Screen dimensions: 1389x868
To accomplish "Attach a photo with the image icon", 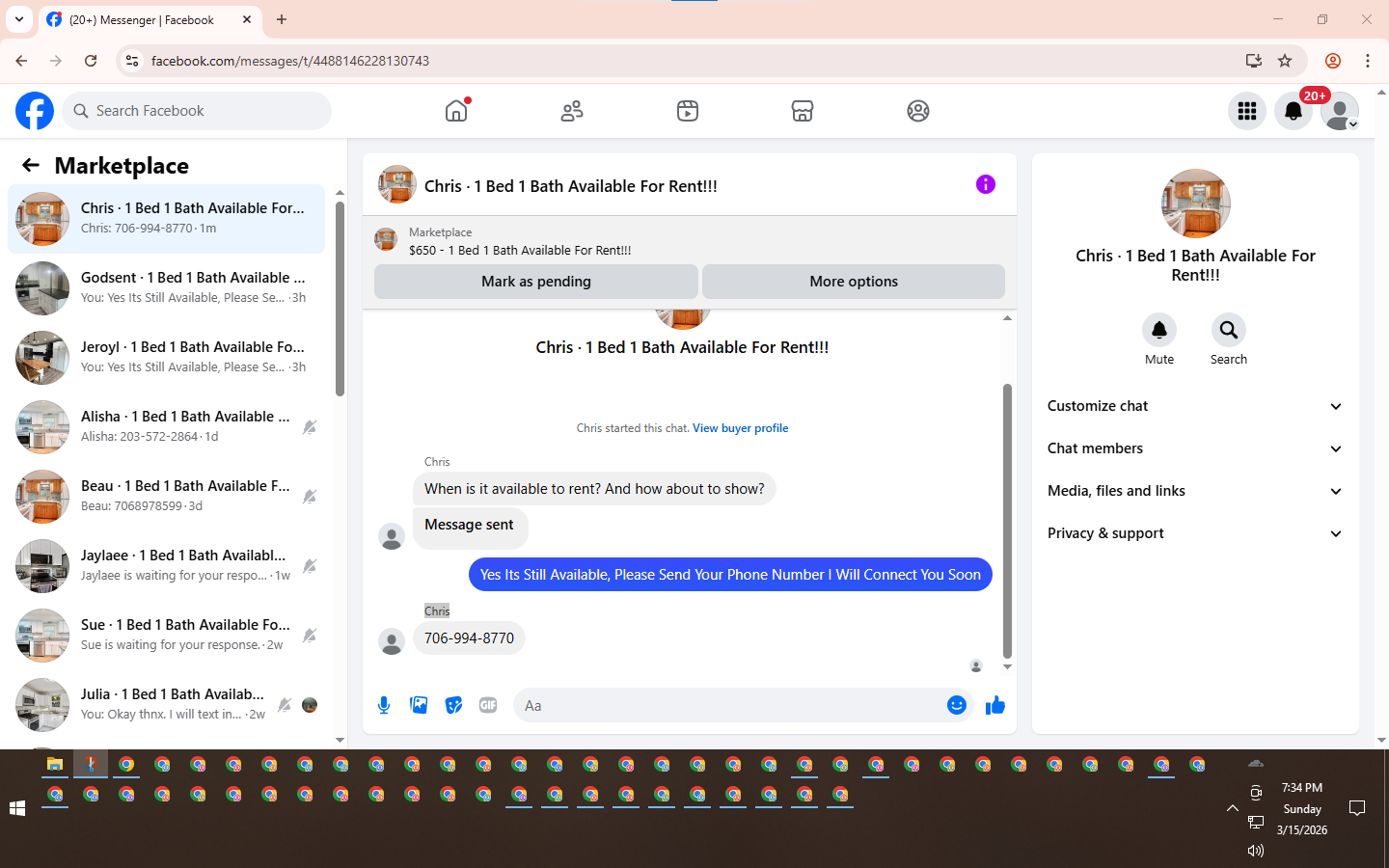I will tap(419, 705).
